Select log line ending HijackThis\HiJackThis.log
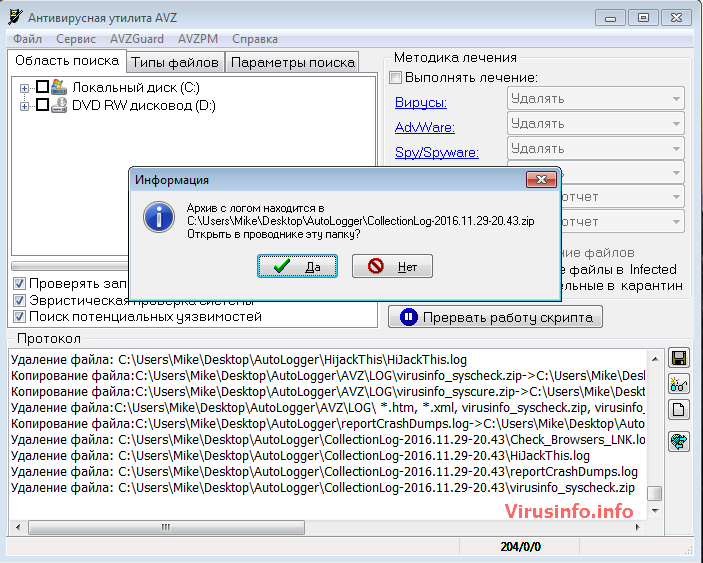Image resolution: width=703 pixels, height=563 pixels. tap(239, 359)
